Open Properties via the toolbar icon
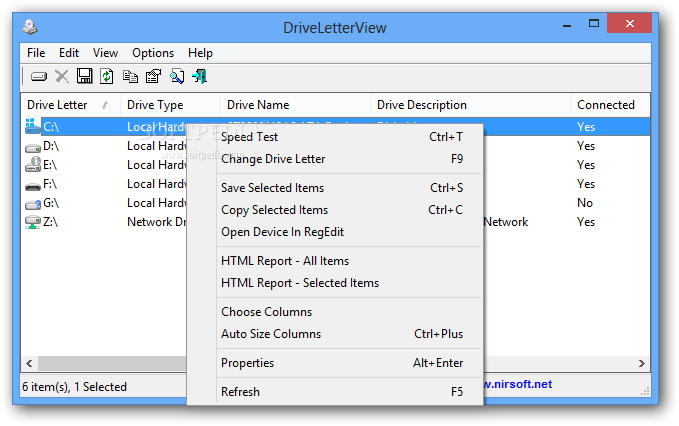 (153, 76)
